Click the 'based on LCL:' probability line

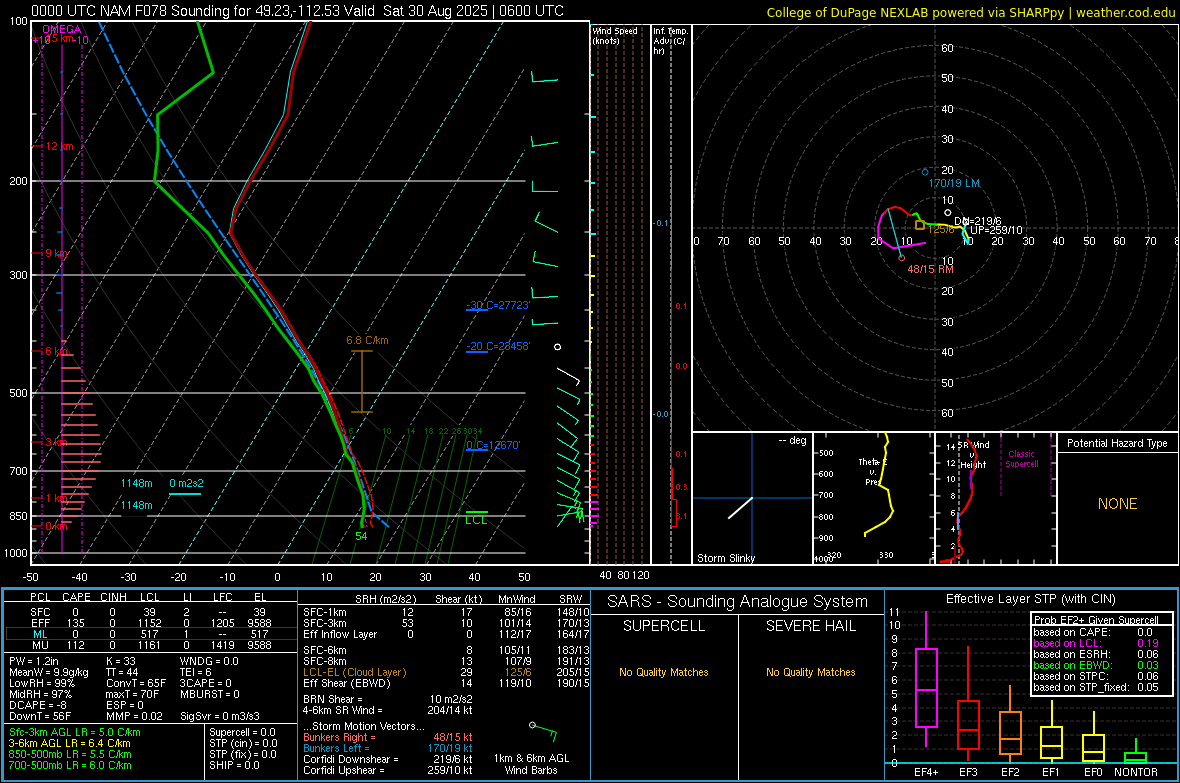tap(1096, 644)
